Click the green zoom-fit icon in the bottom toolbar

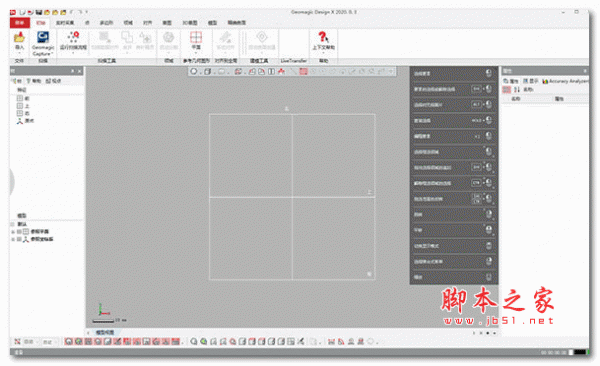tap(204, 341)
